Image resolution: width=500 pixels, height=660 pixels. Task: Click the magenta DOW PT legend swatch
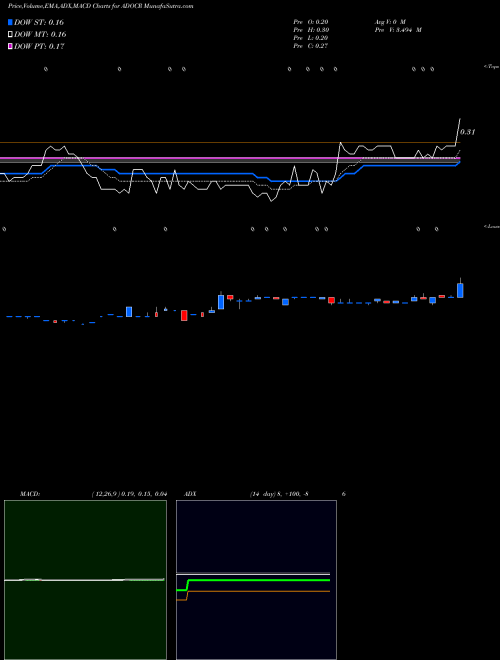10,47
